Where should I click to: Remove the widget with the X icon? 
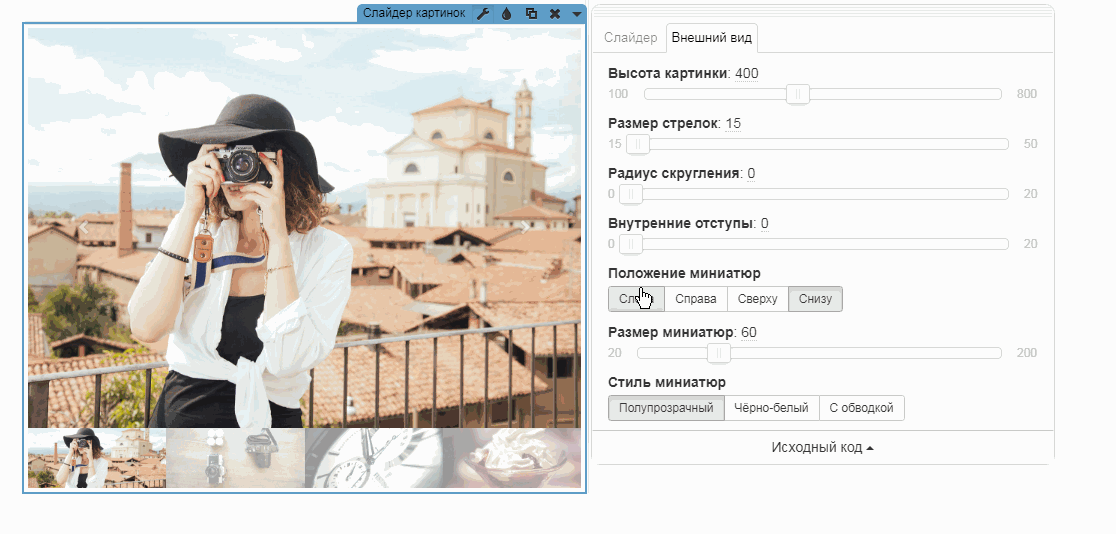pyautogui.click(x=554, y=13)
